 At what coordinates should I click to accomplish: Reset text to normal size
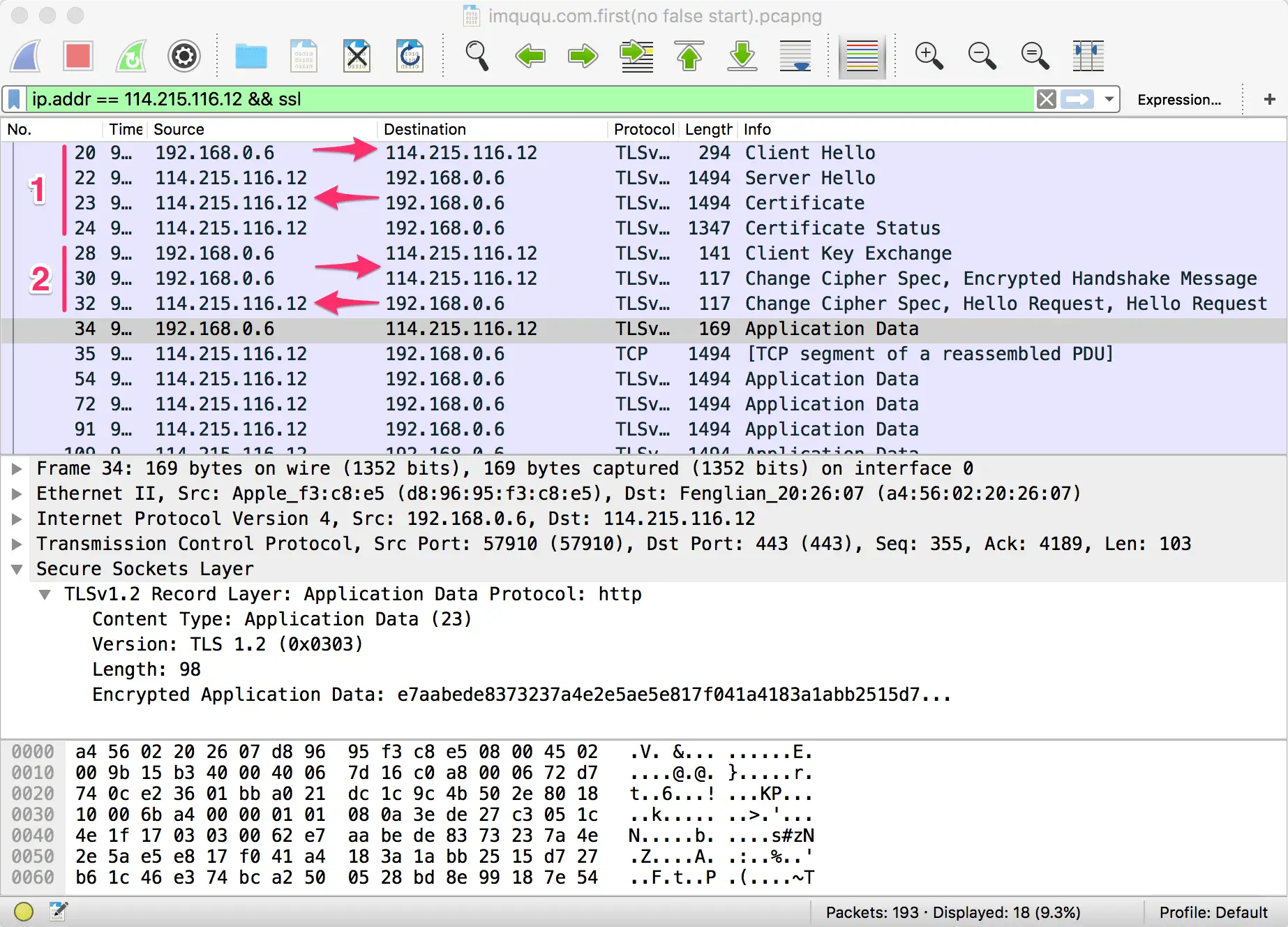[1035, 56]
